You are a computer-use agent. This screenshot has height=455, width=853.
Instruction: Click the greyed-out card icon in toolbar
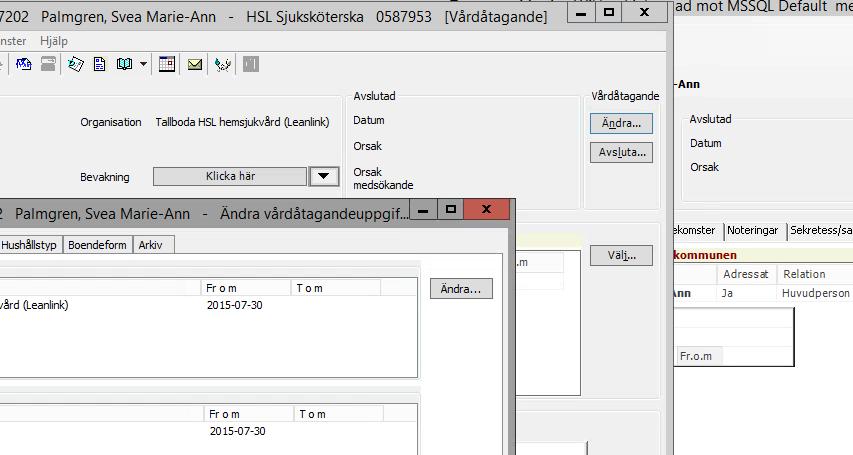pos(48,64)
